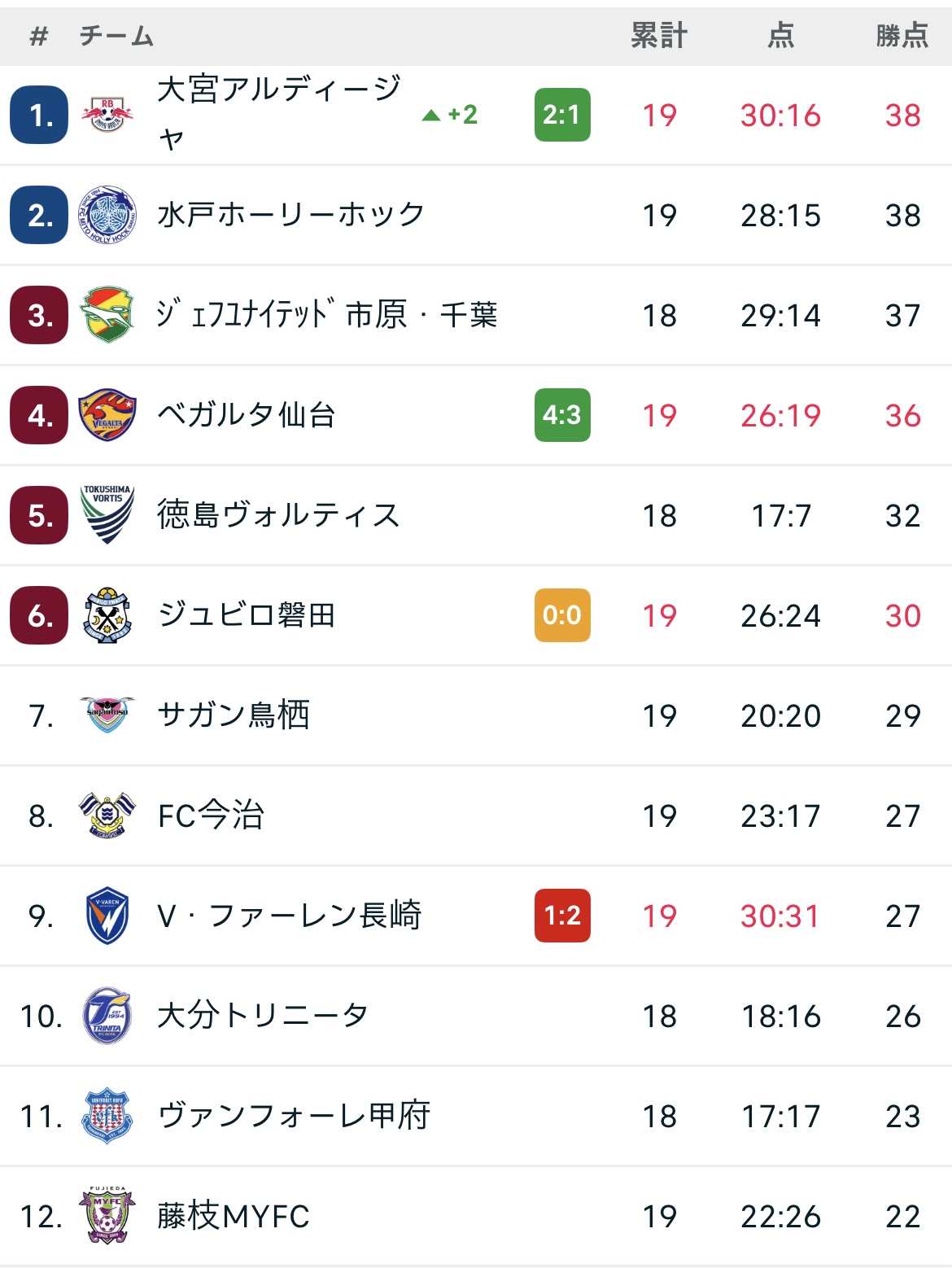Image resolution: width=952 pixels, height=1268 pixels.
Task: Select the Fujieda MYFC emblem
Action: click(x=107, y=1215)
